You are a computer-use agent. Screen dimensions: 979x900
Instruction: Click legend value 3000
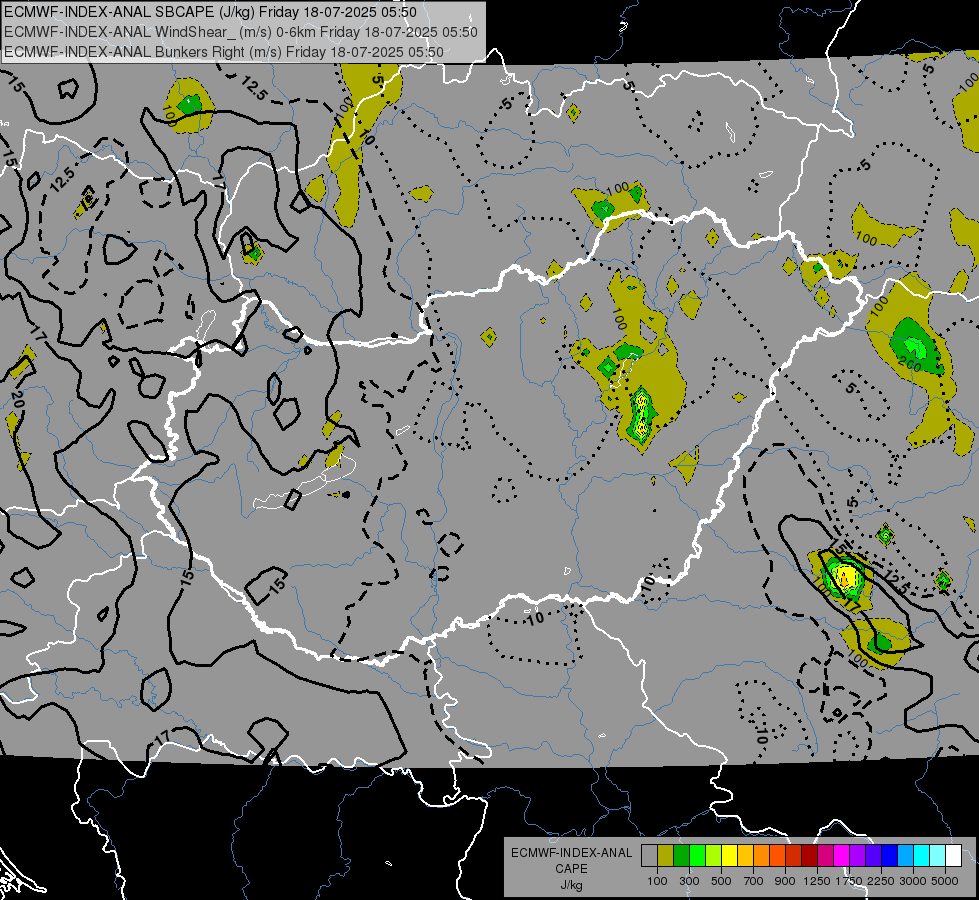tap(913, 881)
